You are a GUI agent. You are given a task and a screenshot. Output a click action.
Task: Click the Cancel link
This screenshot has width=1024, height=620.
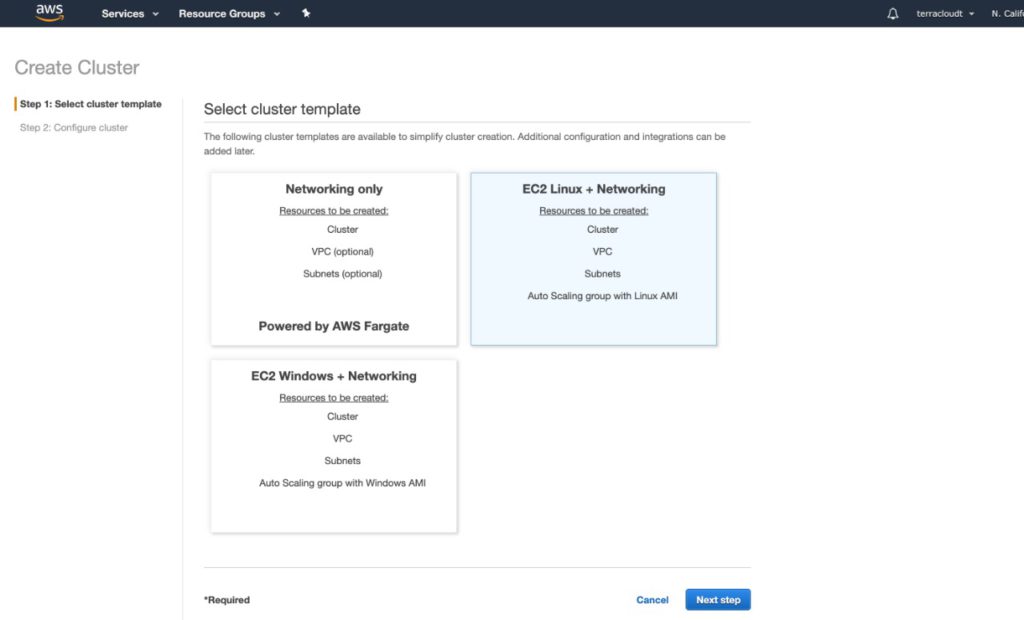point(652,600)
